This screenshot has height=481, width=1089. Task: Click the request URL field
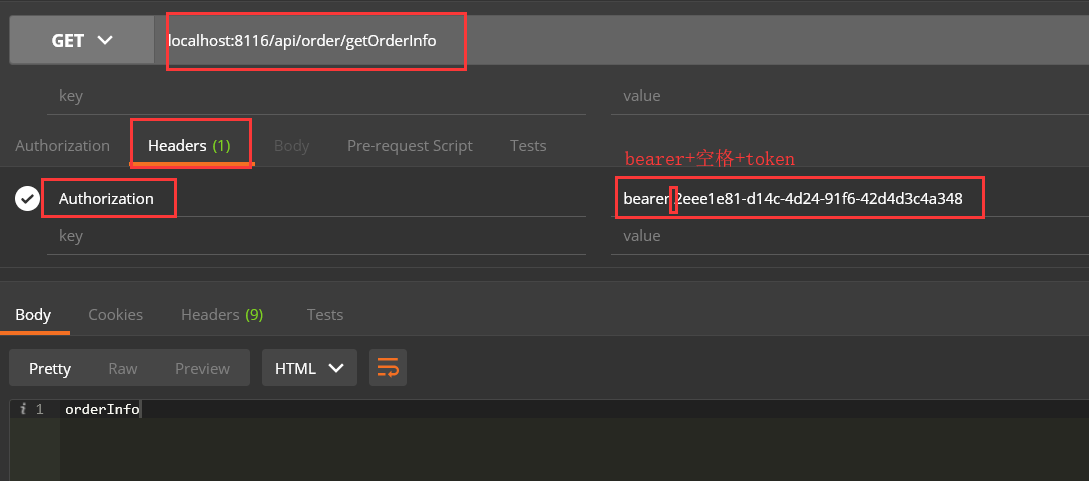tap(621, 40)
